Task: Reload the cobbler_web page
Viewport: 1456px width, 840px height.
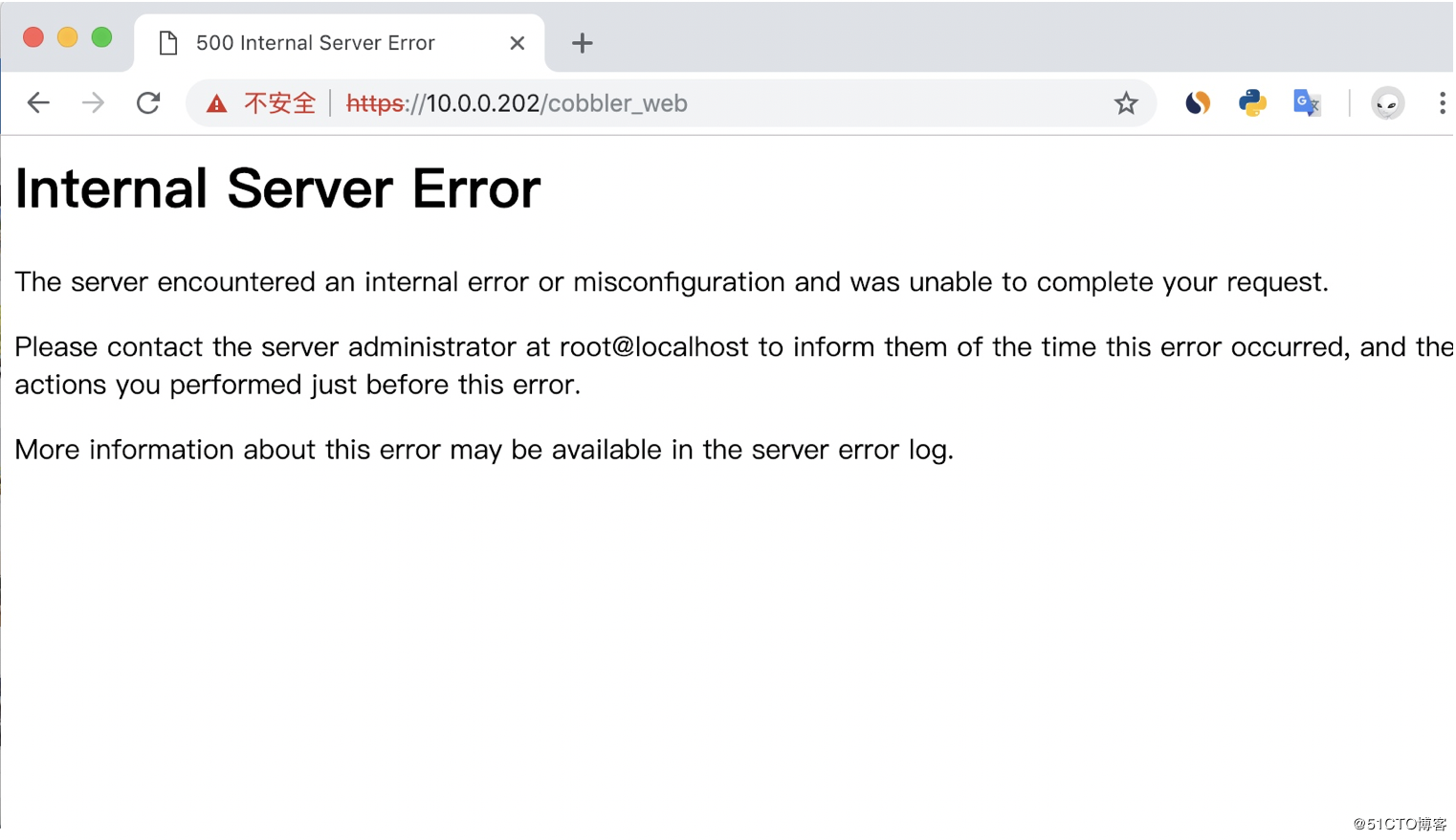Action: click(148, 103)
